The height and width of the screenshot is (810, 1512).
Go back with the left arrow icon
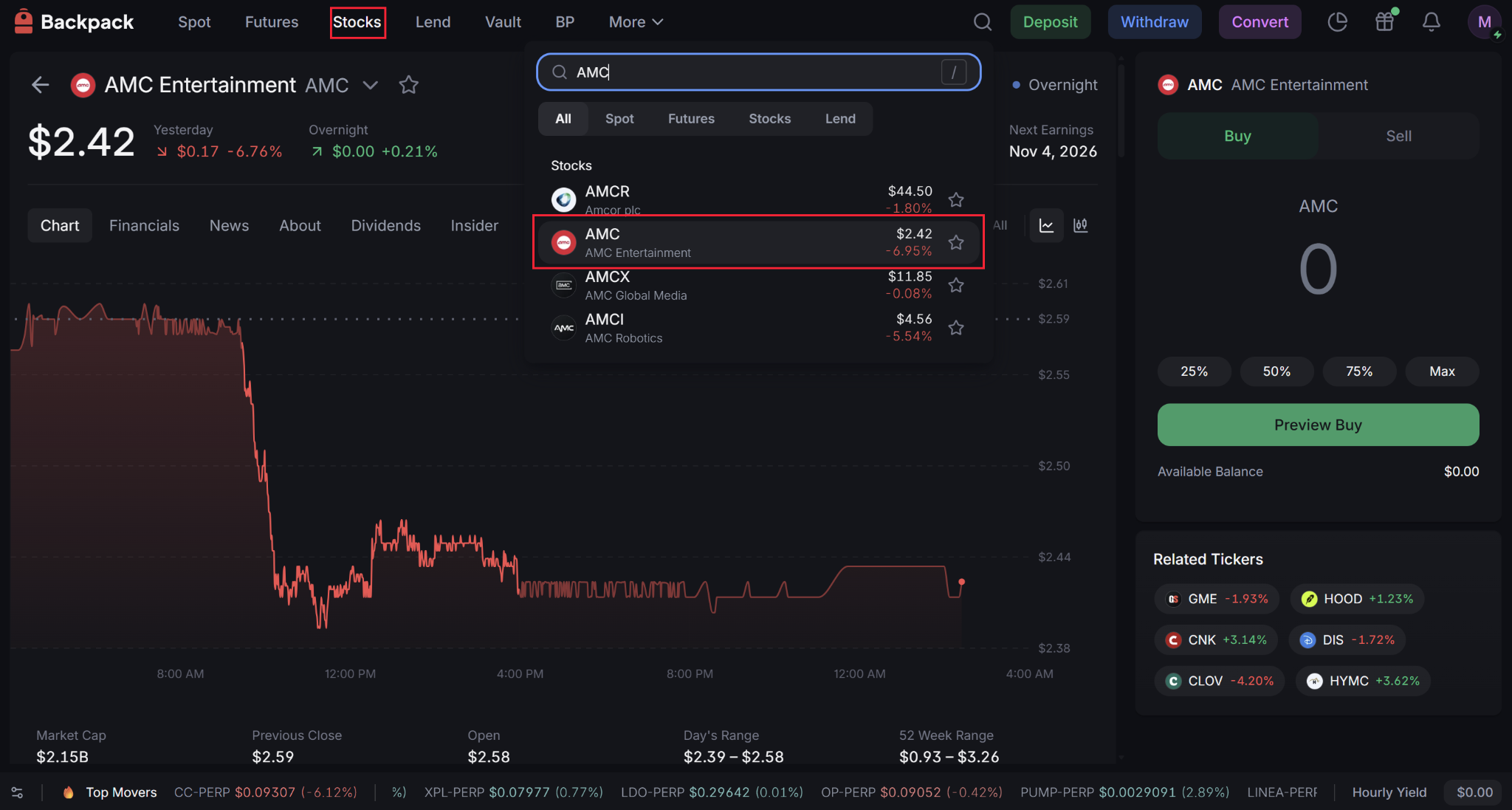pyautogui.click(x=41, y=85)
